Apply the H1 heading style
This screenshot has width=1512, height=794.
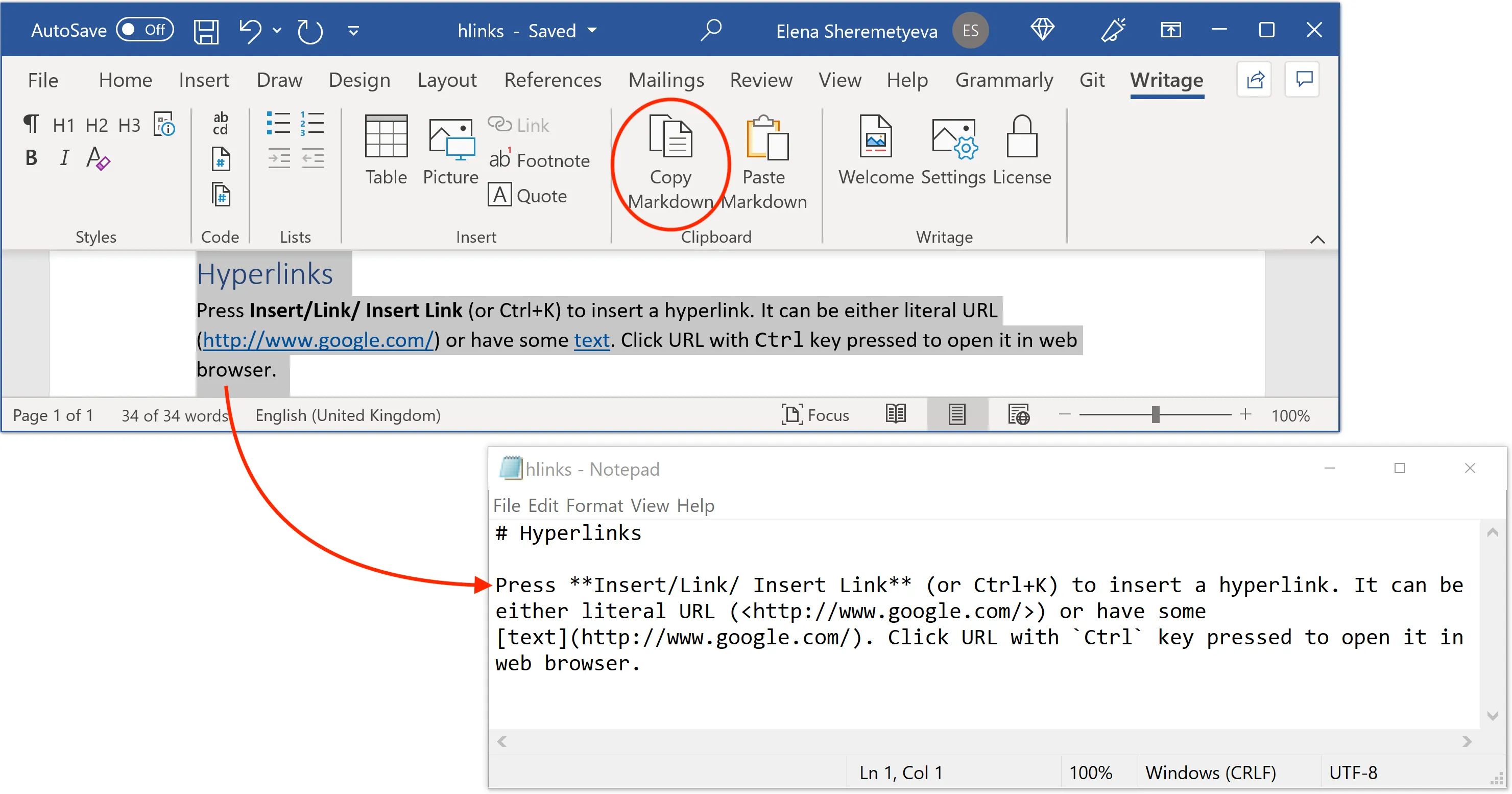pos(63,124)
